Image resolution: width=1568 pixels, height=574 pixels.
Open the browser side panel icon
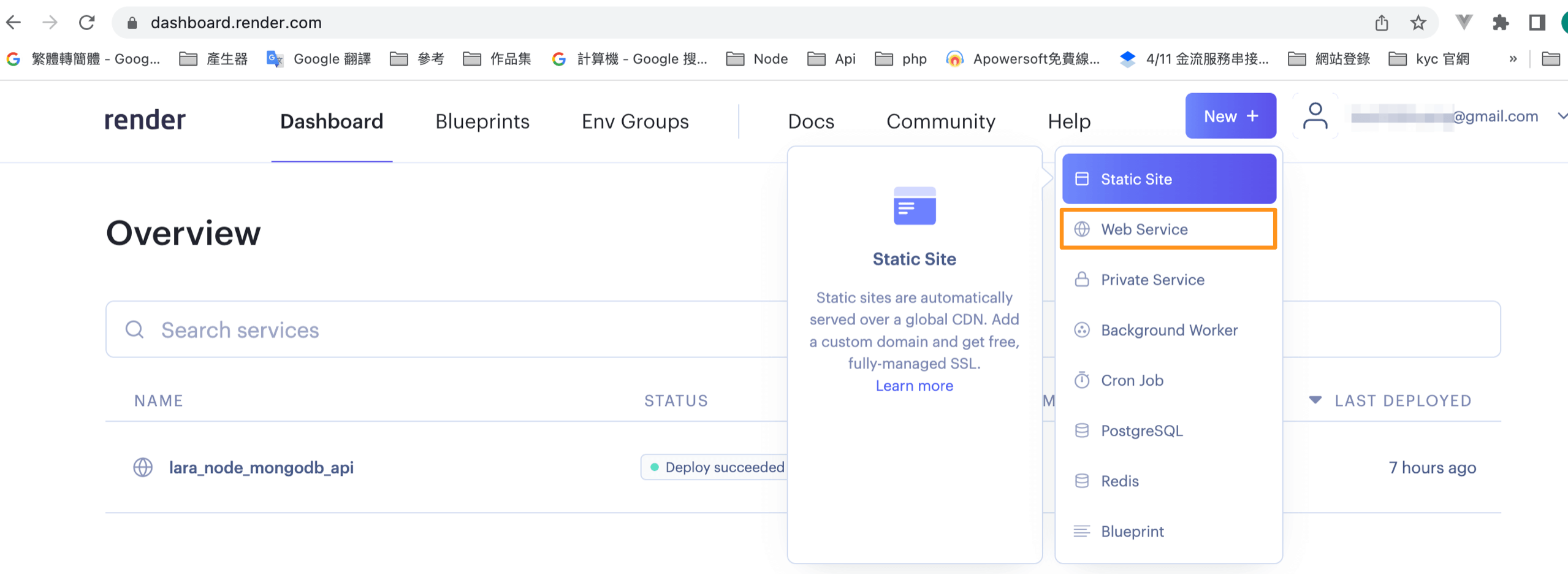[1537, 23]
